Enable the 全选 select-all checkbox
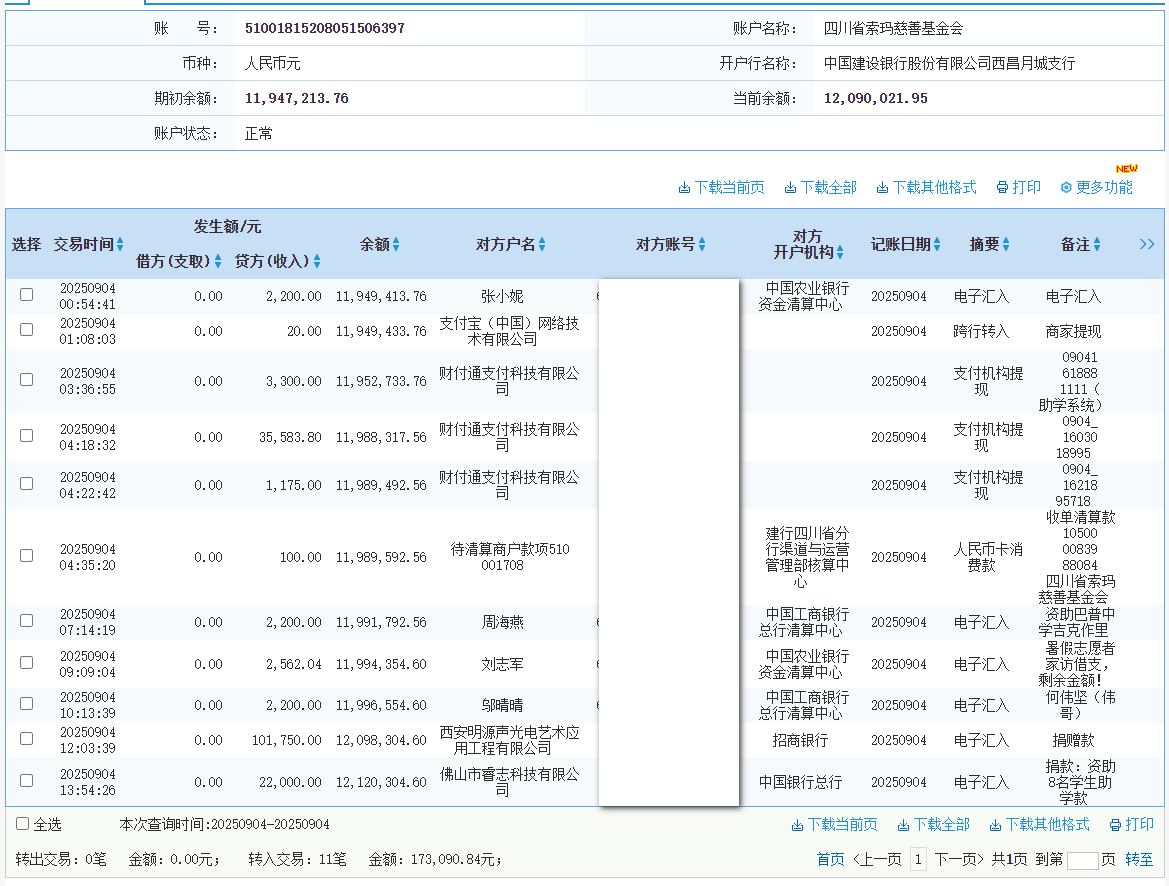This screenshot has width=1169, height=886. [x=22, y=824]
